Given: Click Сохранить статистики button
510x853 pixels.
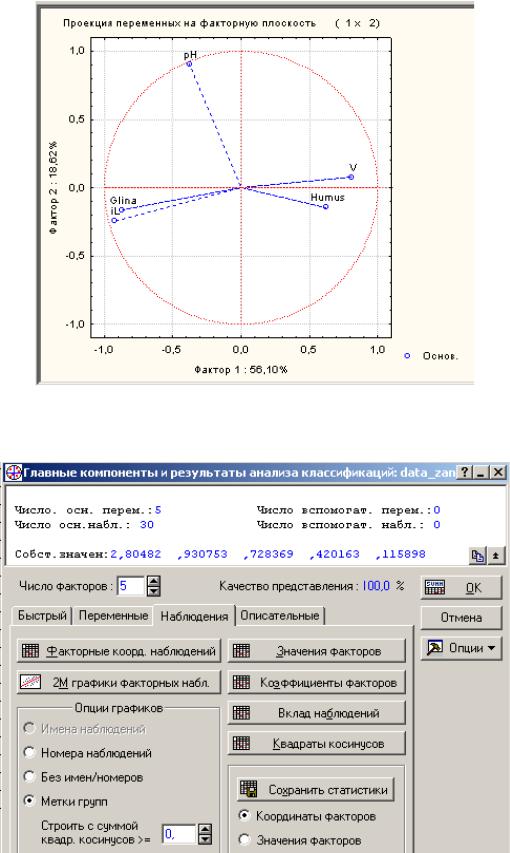Looking at the screenshot, I should [x=316, y=789].
